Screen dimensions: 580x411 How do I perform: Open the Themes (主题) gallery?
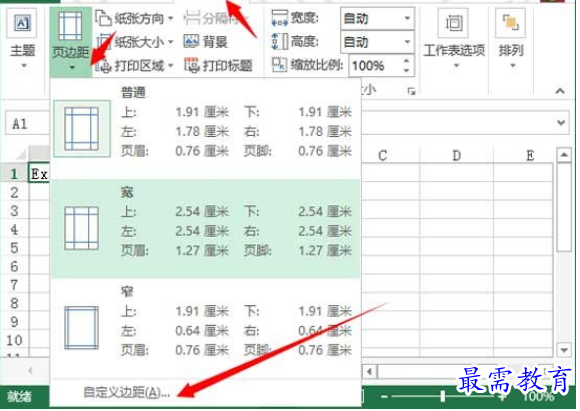click(x=23, y=38)
